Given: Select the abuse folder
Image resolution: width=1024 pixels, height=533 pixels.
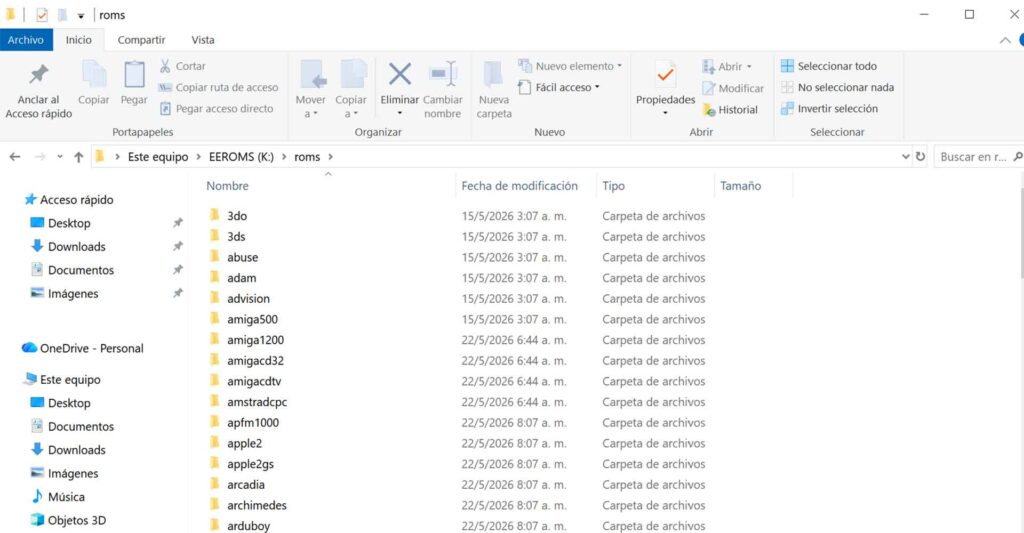Looking at the screenshot, I should 242,257.
